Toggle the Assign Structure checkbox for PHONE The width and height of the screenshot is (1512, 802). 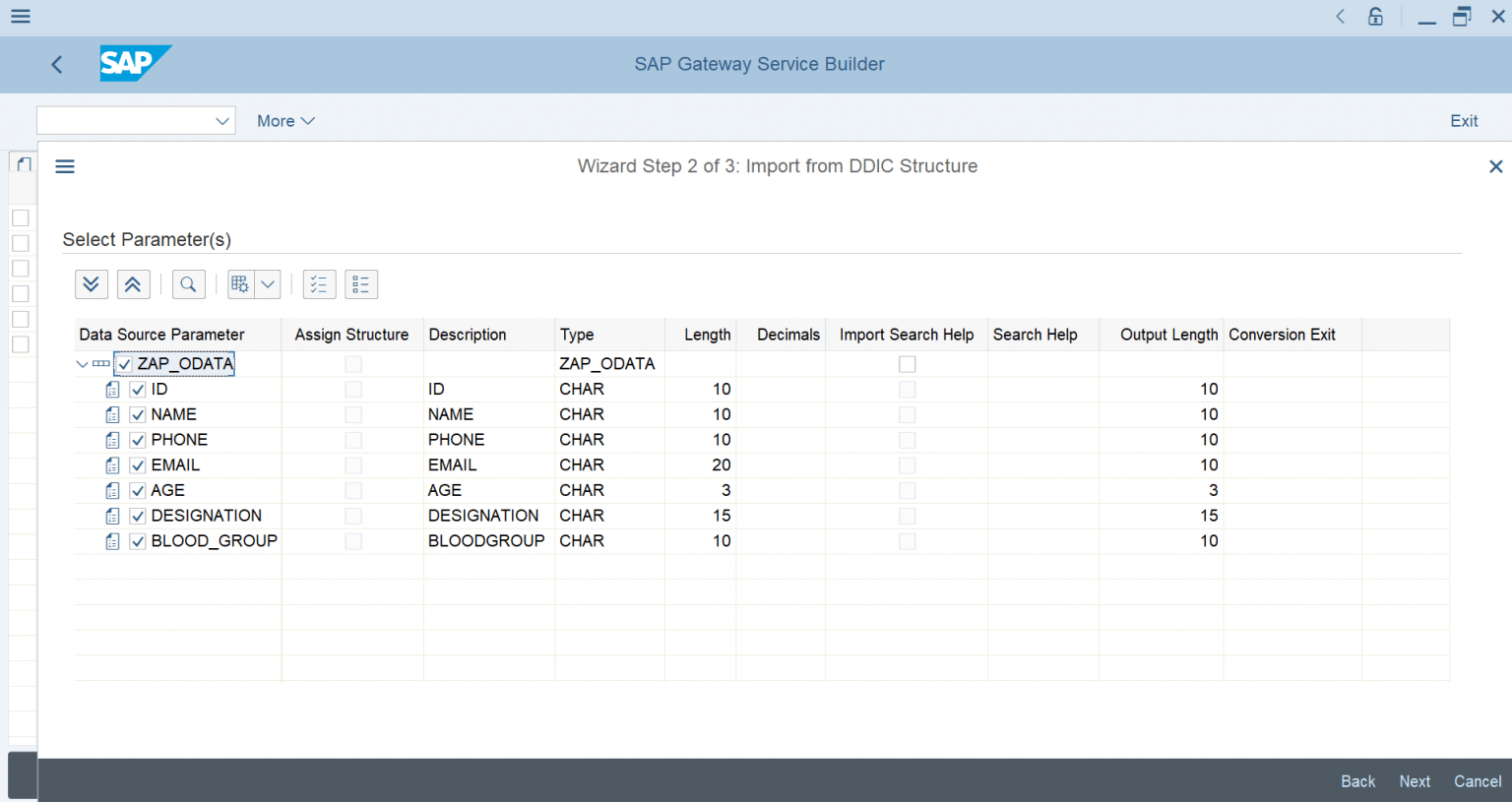352,439
